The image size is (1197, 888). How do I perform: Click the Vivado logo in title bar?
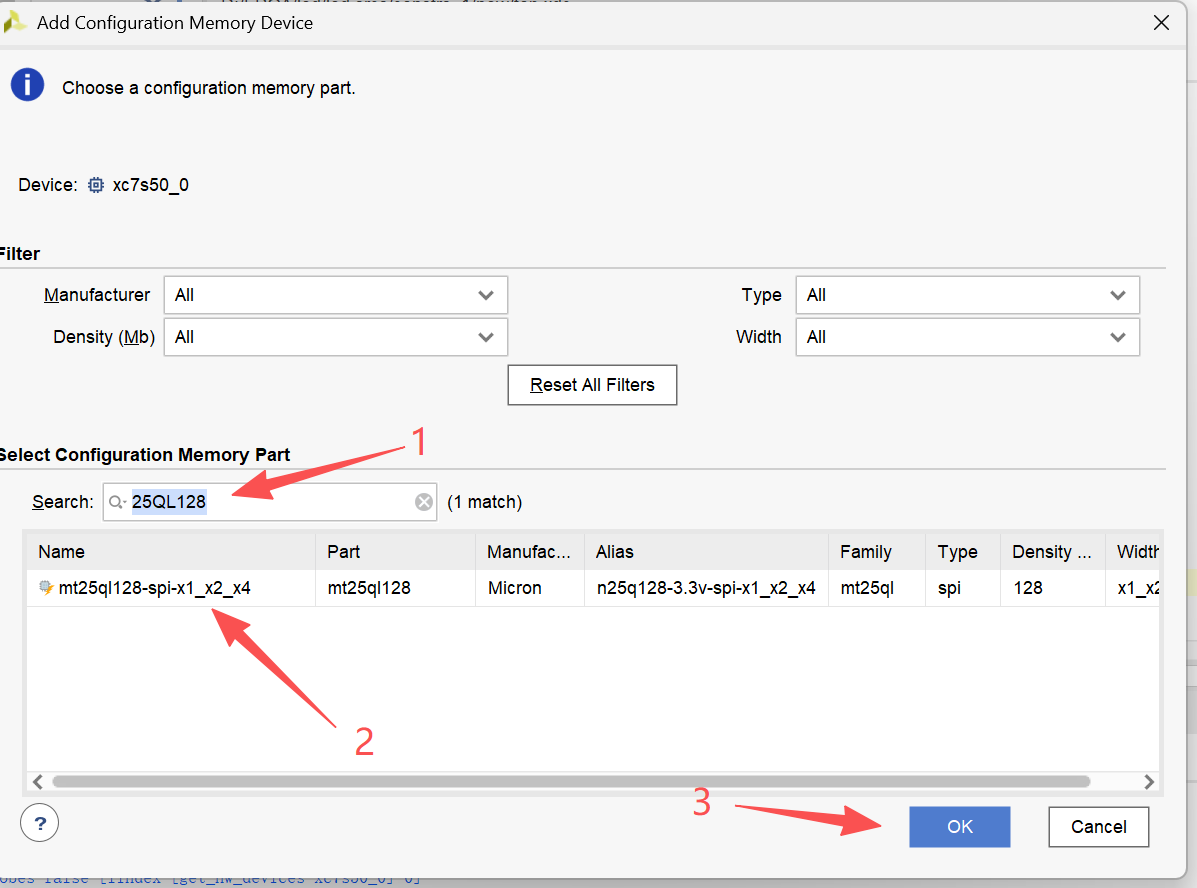pyautogui.click(x=16, y=22)
